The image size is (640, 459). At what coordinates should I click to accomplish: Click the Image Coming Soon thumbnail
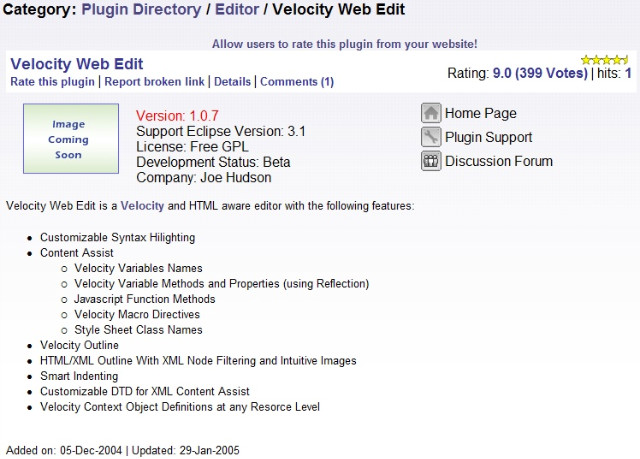point(71,139)
